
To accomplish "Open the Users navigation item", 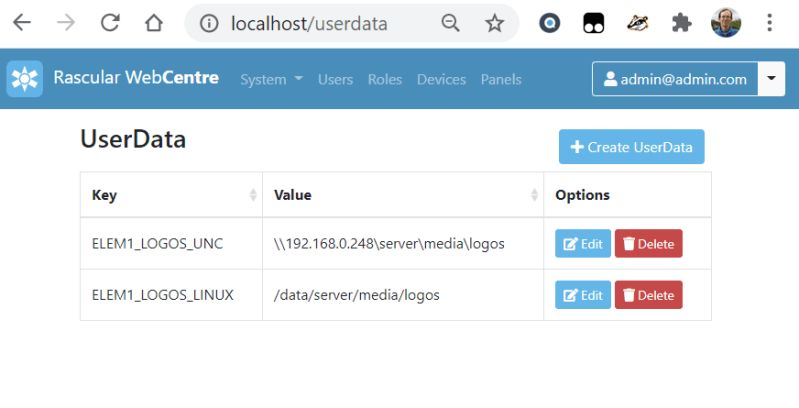I will pyautogui.click(x=335, y=79).
